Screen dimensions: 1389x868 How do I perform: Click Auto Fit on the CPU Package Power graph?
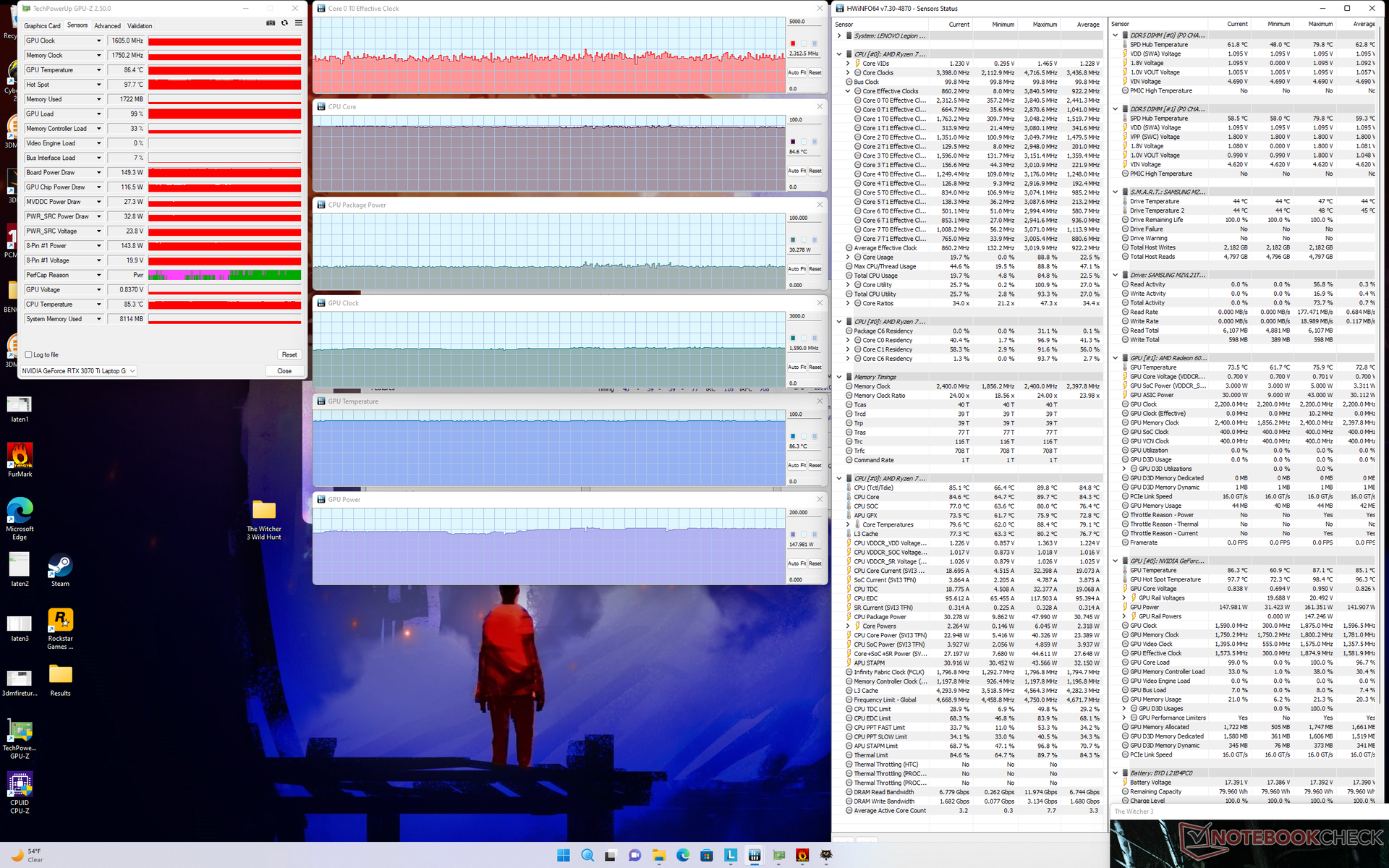[796, 269]
